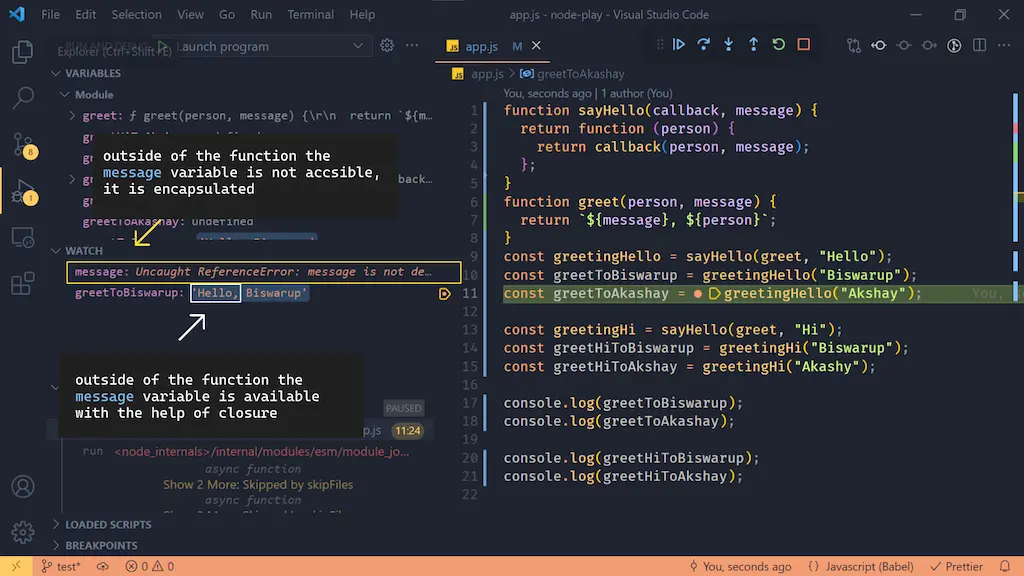This screenshot has width=1024, height=576.
Task: Open launch.json via gear icon
Action: tap(387, 46)
